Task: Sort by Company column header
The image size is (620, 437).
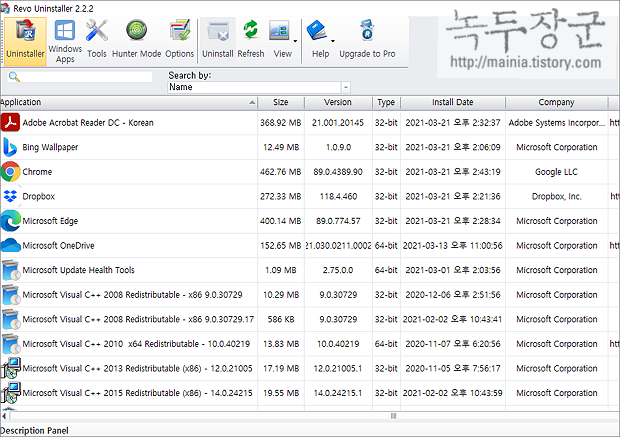Action: tap(556, 102)
